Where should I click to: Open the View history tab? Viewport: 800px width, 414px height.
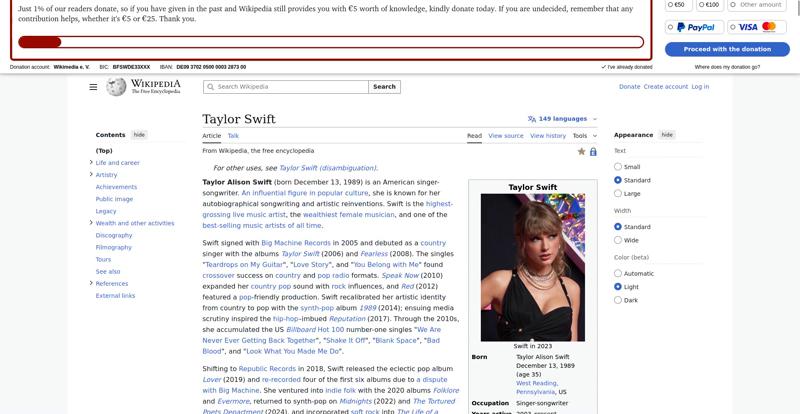[547, 136]
